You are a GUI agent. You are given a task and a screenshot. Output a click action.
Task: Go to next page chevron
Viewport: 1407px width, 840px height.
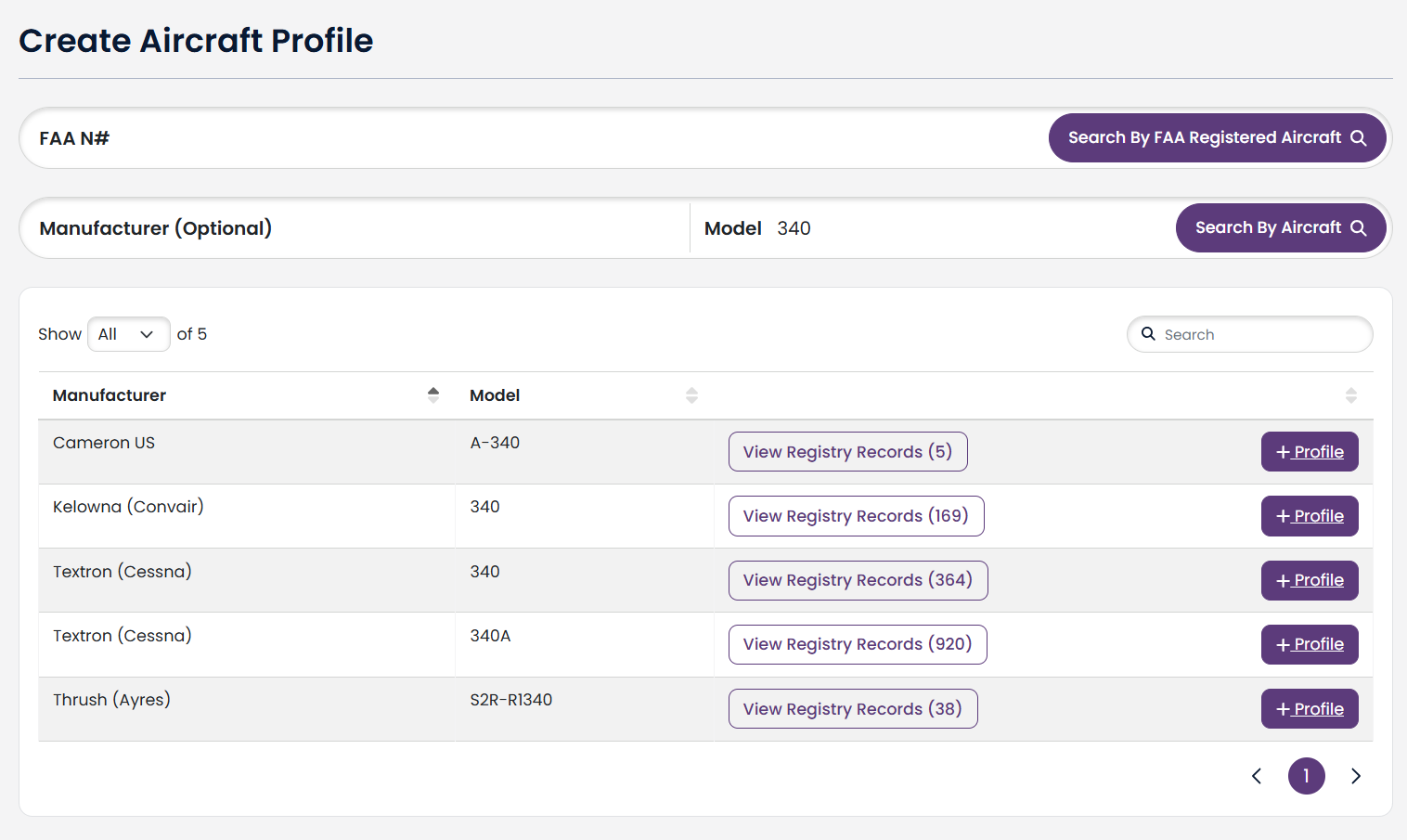pyautogui.click(x=1356, y=776)
